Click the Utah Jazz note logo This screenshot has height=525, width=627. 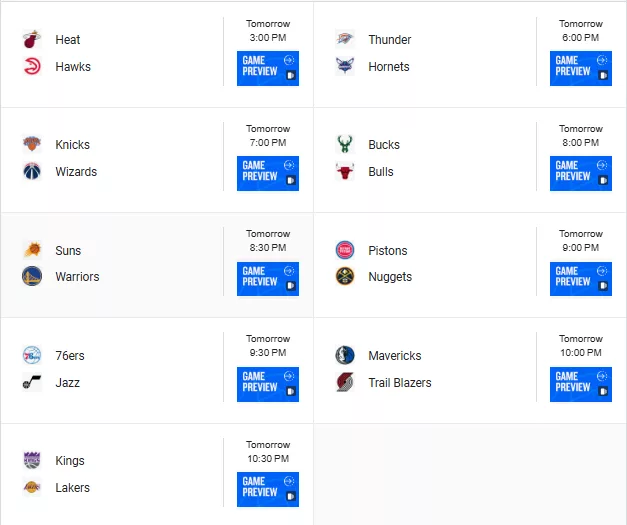[32, 383]
